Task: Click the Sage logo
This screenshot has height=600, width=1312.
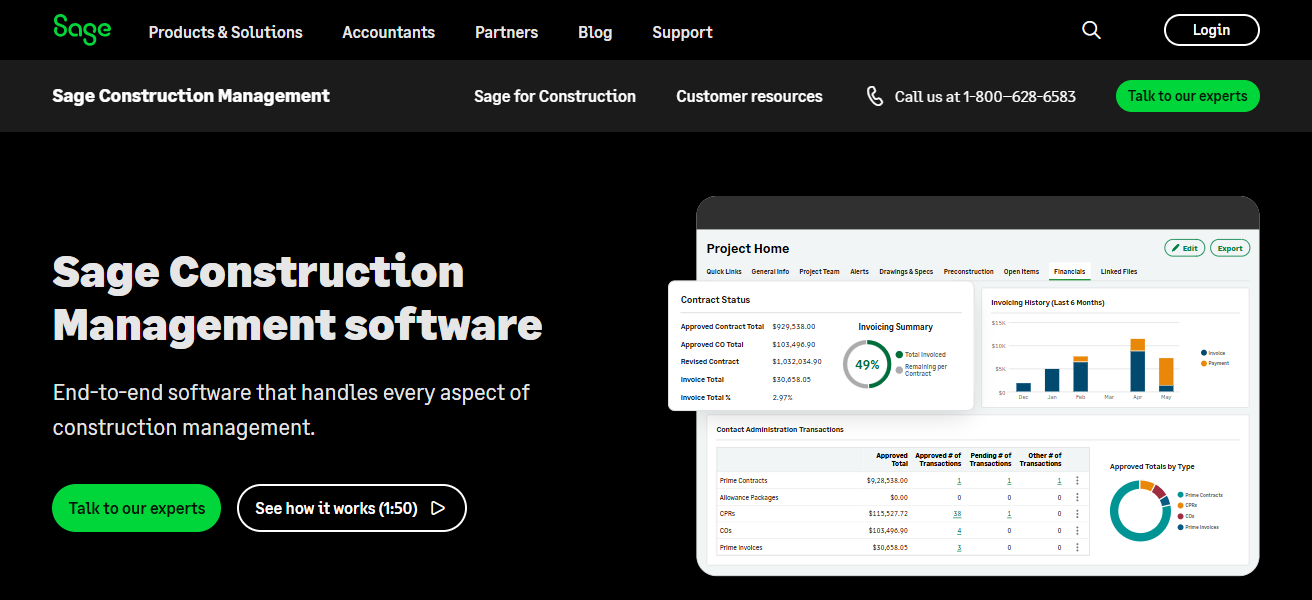Action: [x=82, y=29]
